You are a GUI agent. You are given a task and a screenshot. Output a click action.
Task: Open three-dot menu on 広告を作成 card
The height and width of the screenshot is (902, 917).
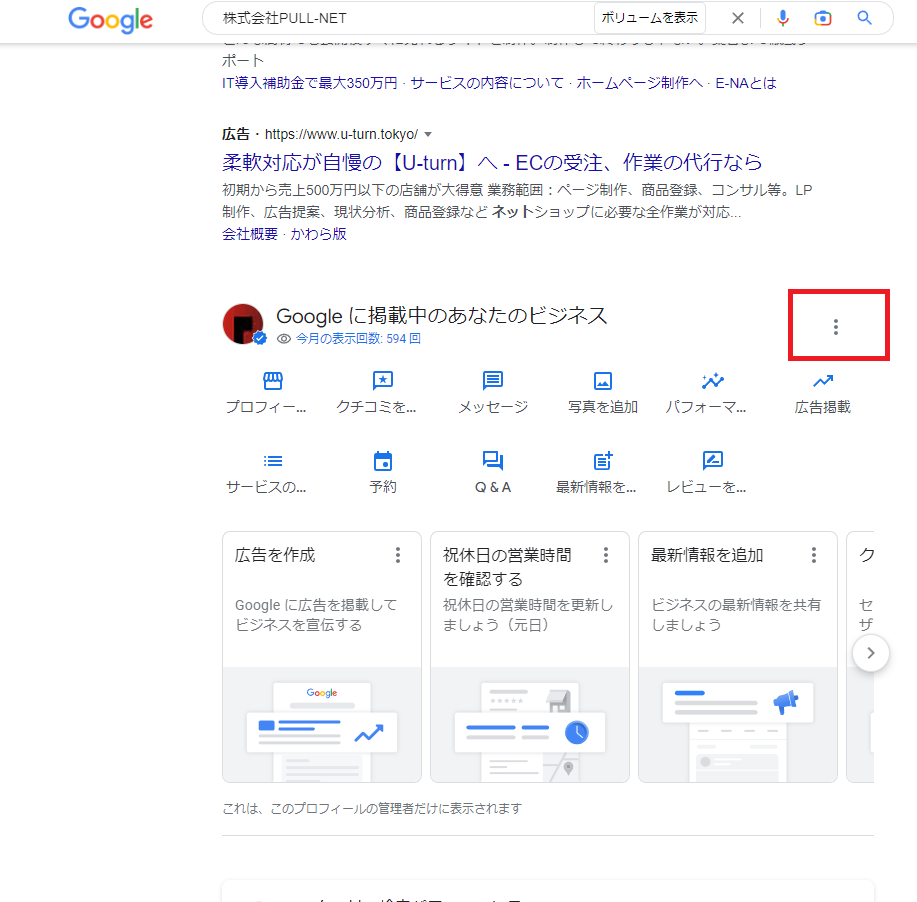point(398,555)
